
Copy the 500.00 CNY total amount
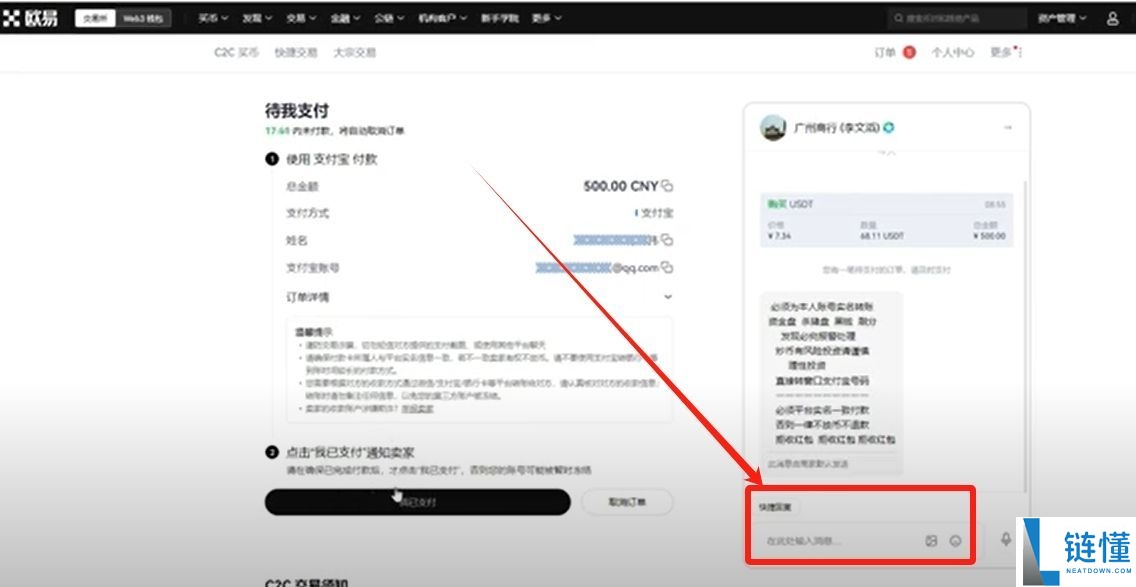[x=667, y=186]
